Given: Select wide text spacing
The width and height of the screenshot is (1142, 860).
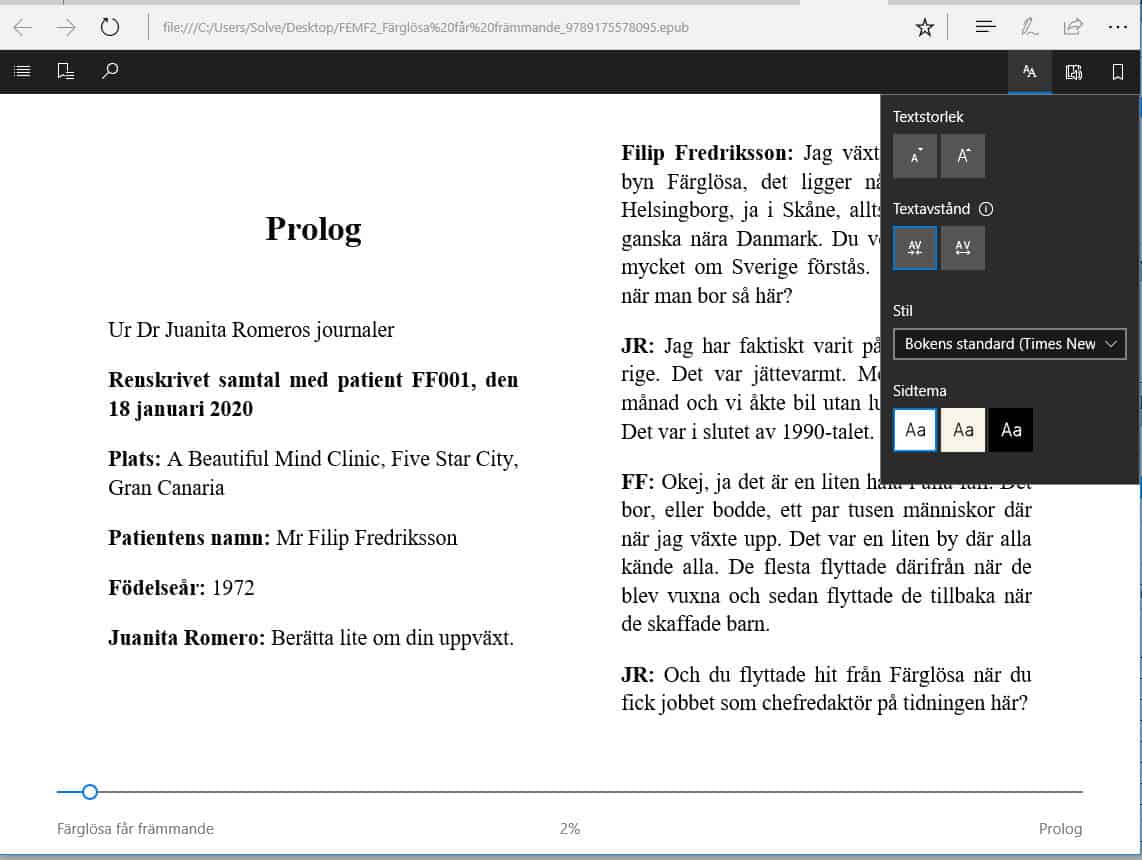Looking at the screenshot, I should tap(963, 248).
